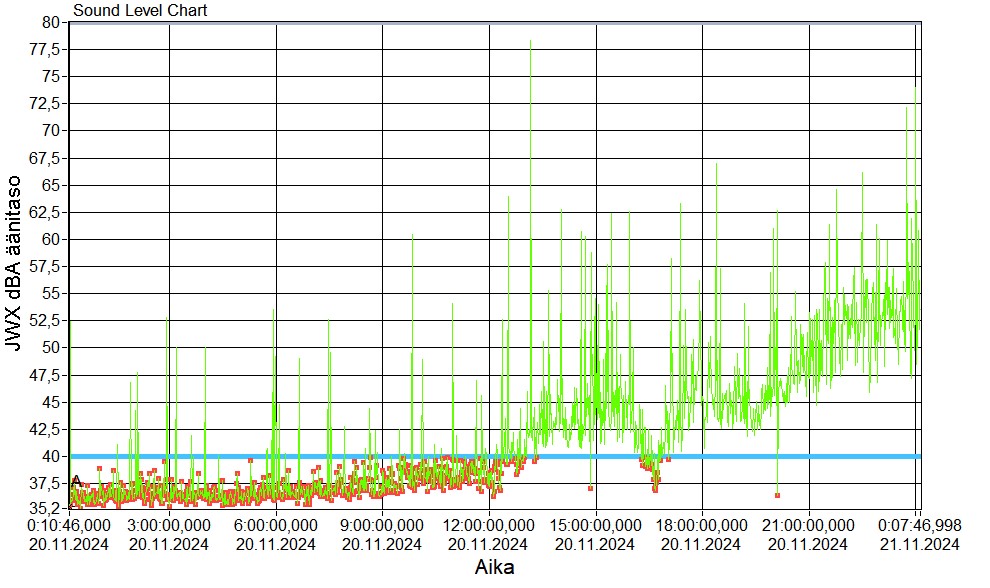This screenshot has width=990, height=588.
Task: Select the 47,5 y-axis tick label
Action: click(45, 375)
